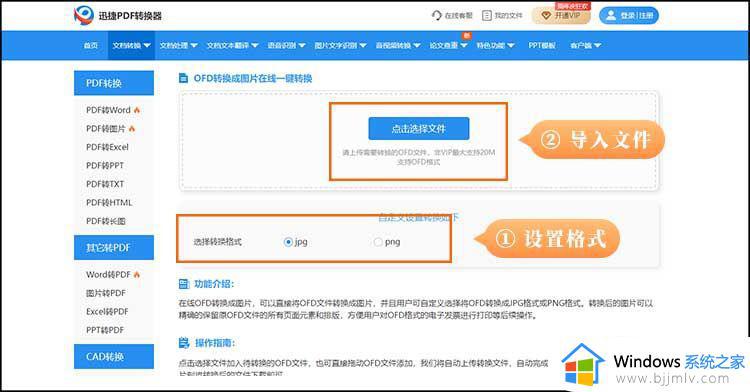Click the icon before 操作指南 heading
The height and width of the screenshot is (392, 750).
coord(184,343)
